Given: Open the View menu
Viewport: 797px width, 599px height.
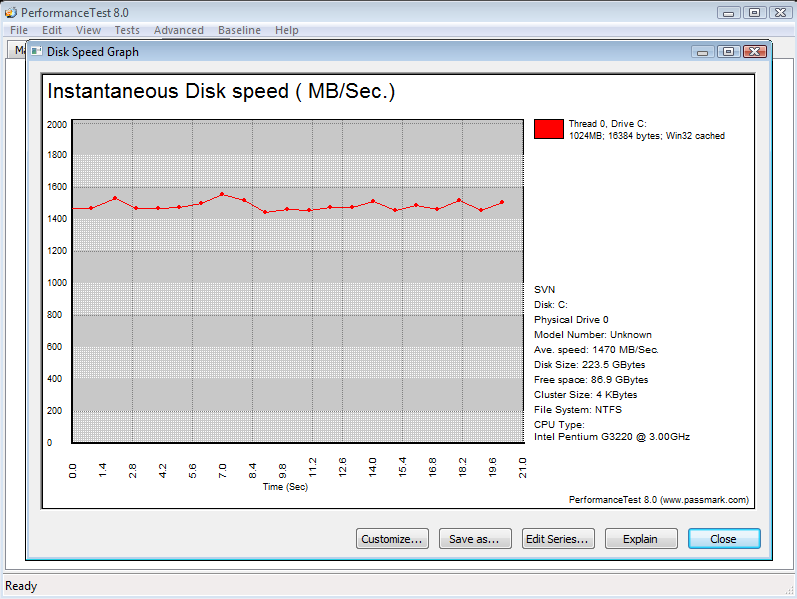Looking at the screenshot, I should point(88,30).
